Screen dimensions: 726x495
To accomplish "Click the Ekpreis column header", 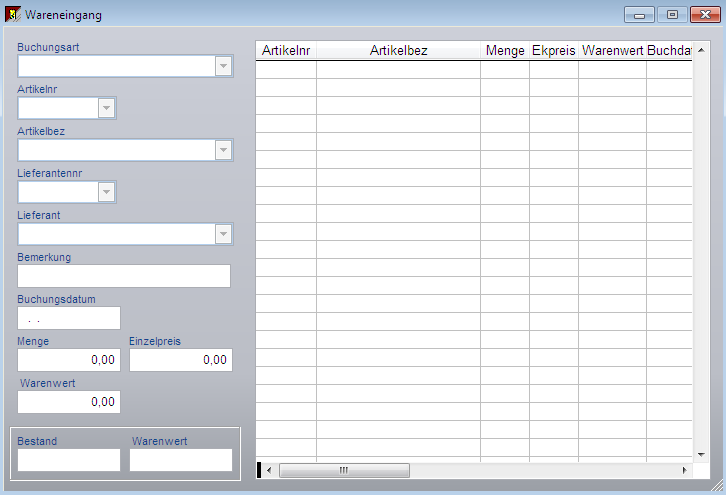I will pyautogui.click(x=554, y=50).
